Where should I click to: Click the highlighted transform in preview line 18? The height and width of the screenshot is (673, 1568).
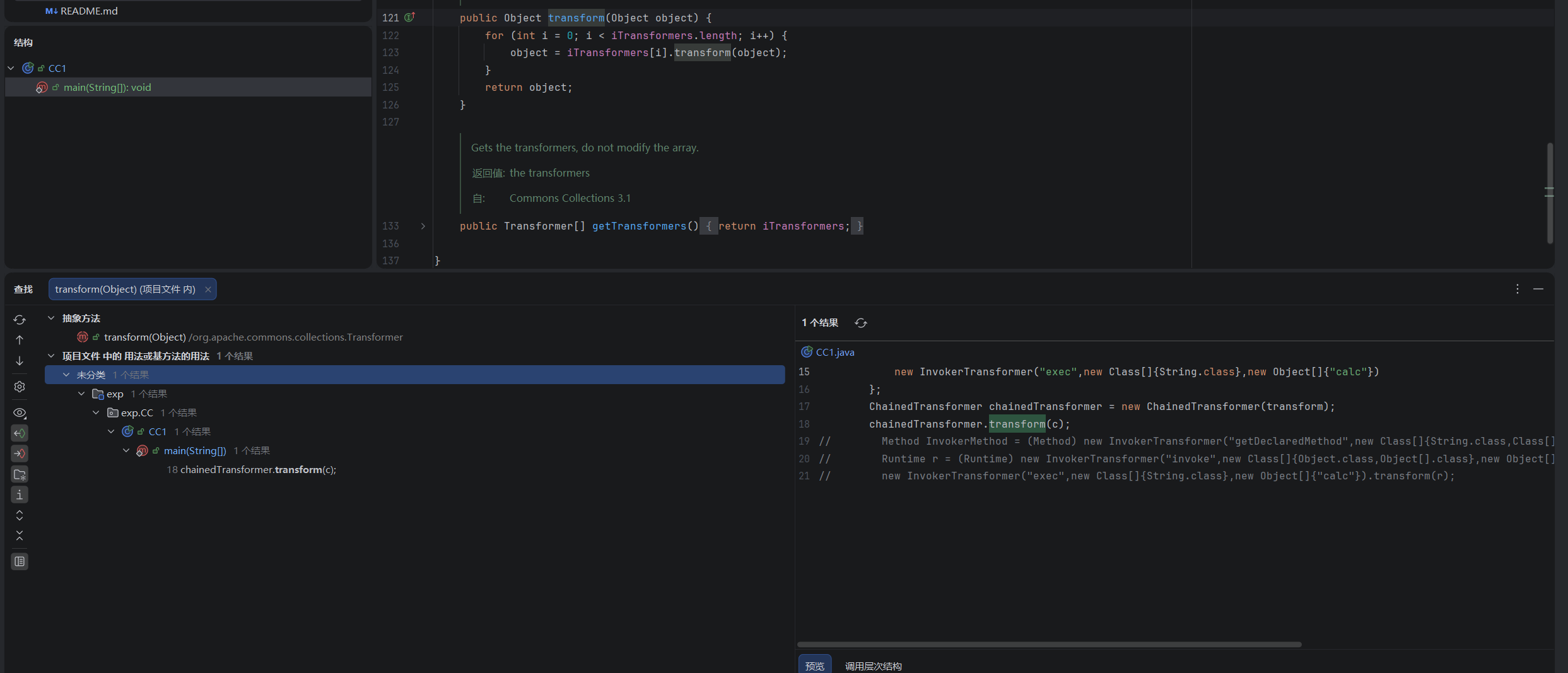tap(1017, 424)
